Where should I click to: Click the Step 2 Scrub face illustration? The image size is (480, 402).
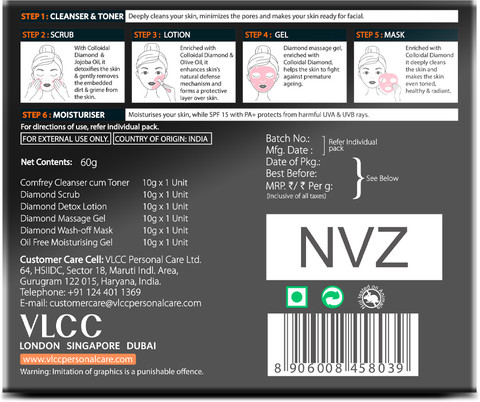point(47,72)
